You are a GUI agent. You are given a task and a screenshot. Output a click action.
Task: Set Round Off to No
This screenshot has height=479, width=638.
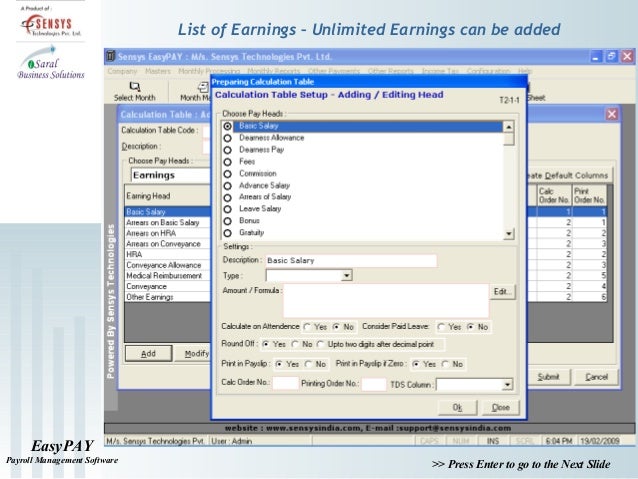pyautogui.click(x=295, y=344)
